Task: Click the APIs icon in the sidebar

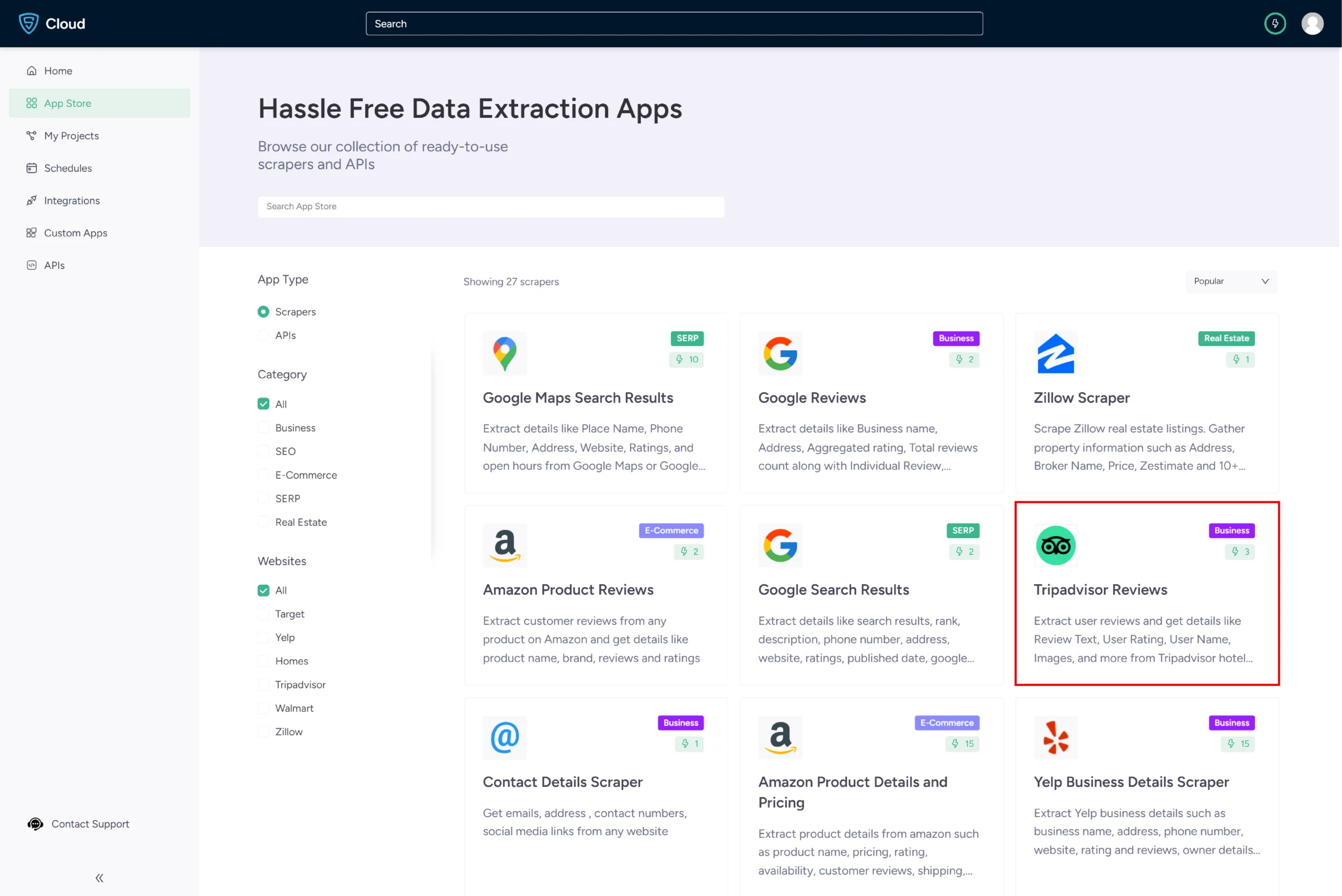Action: click(x=31, y=265)
